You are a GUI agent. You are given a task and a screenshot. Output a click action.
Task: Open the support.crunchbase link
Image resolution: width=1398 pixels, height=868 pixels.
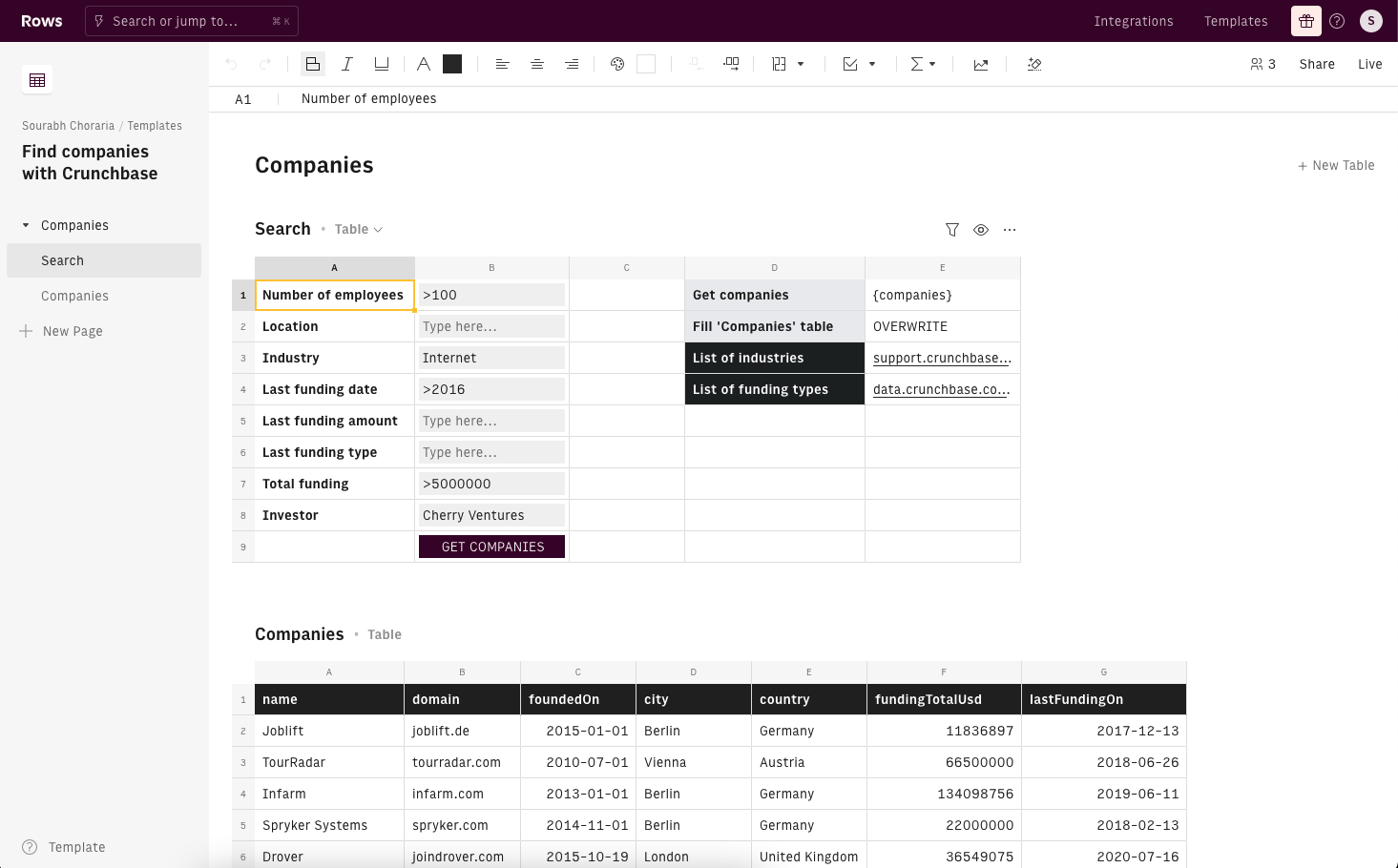coord(942,358)
